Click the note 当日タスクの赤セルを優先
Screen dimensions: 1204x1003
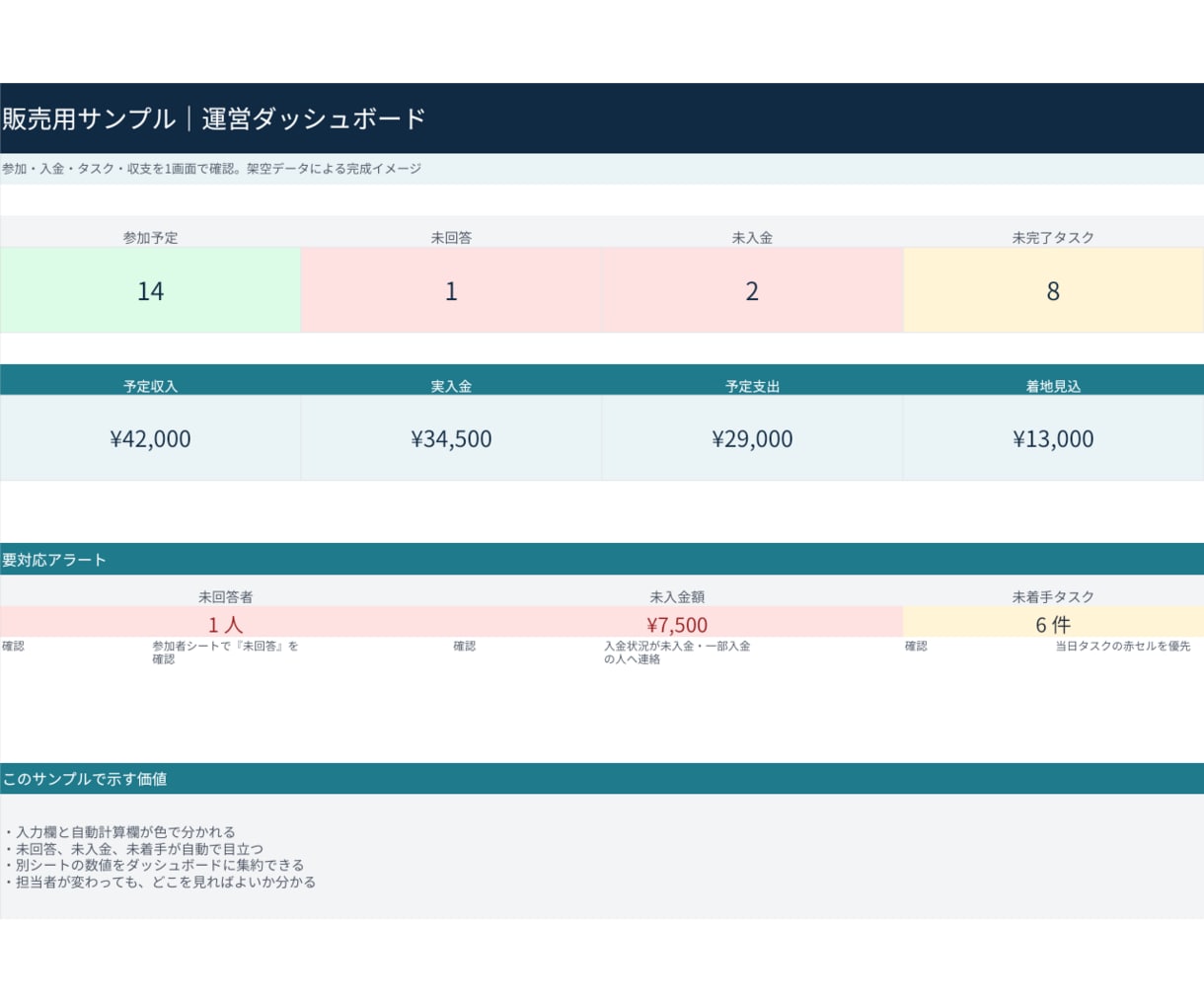click(1123, 647)
